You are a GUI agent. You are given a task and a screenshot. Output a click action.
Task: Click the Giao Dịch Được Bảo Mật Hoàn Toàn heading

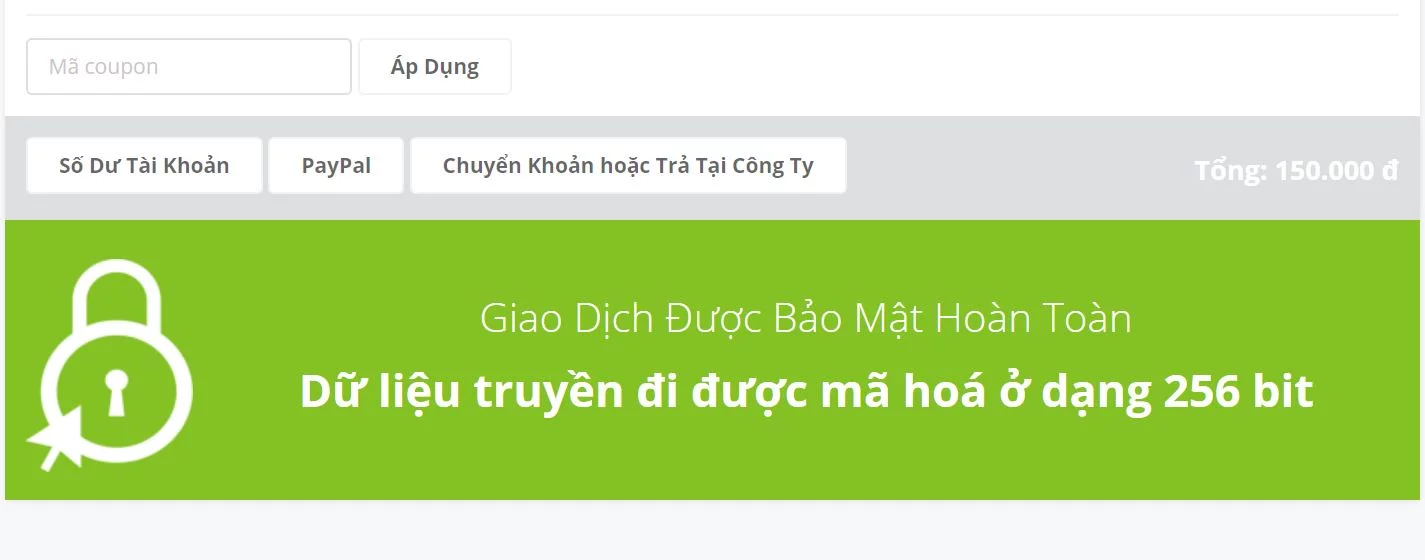(x=806, y=319)
